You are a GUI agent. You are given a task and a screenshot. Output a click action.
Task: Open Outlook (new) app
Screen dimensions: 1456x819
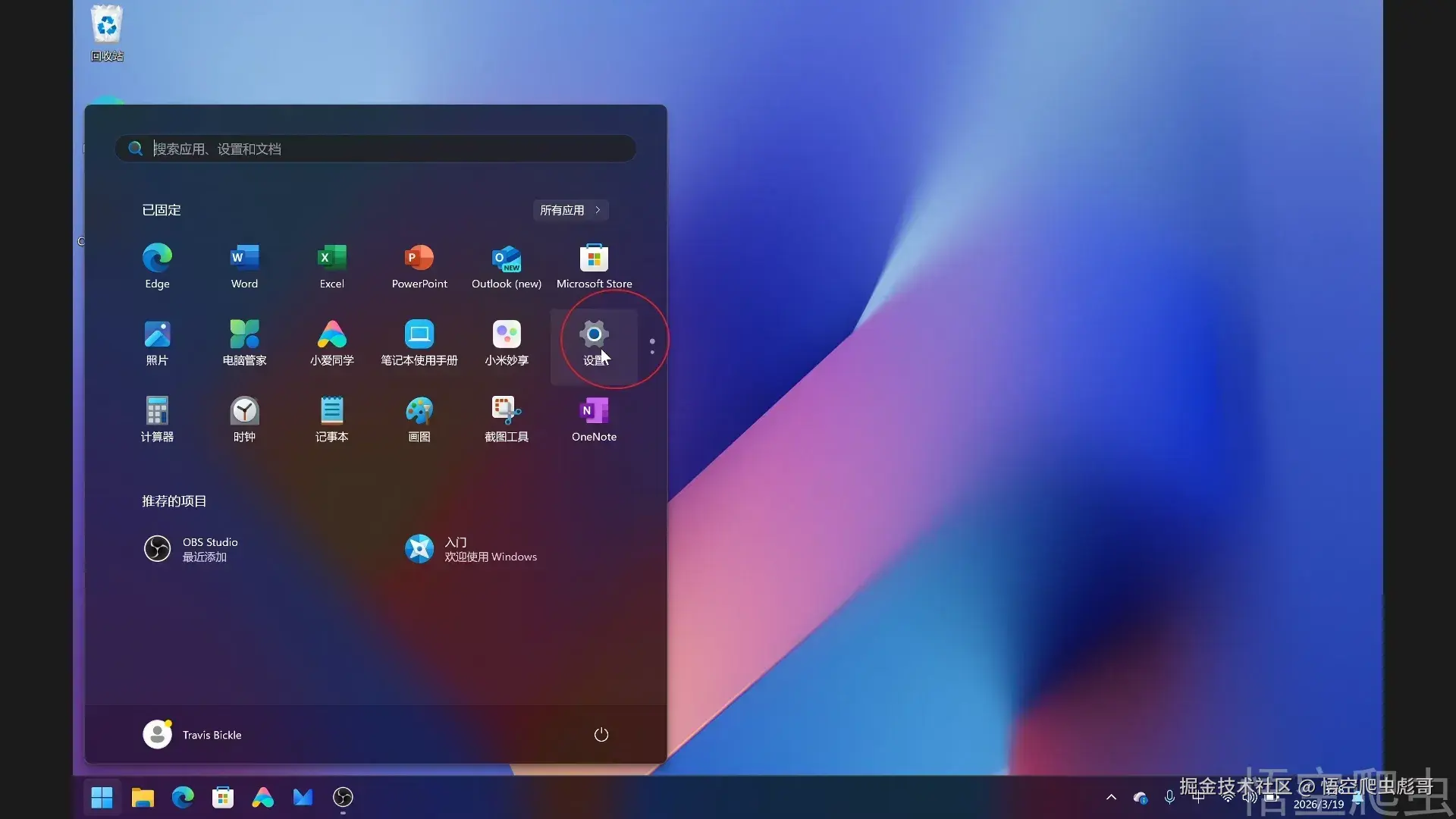point(507,265)
